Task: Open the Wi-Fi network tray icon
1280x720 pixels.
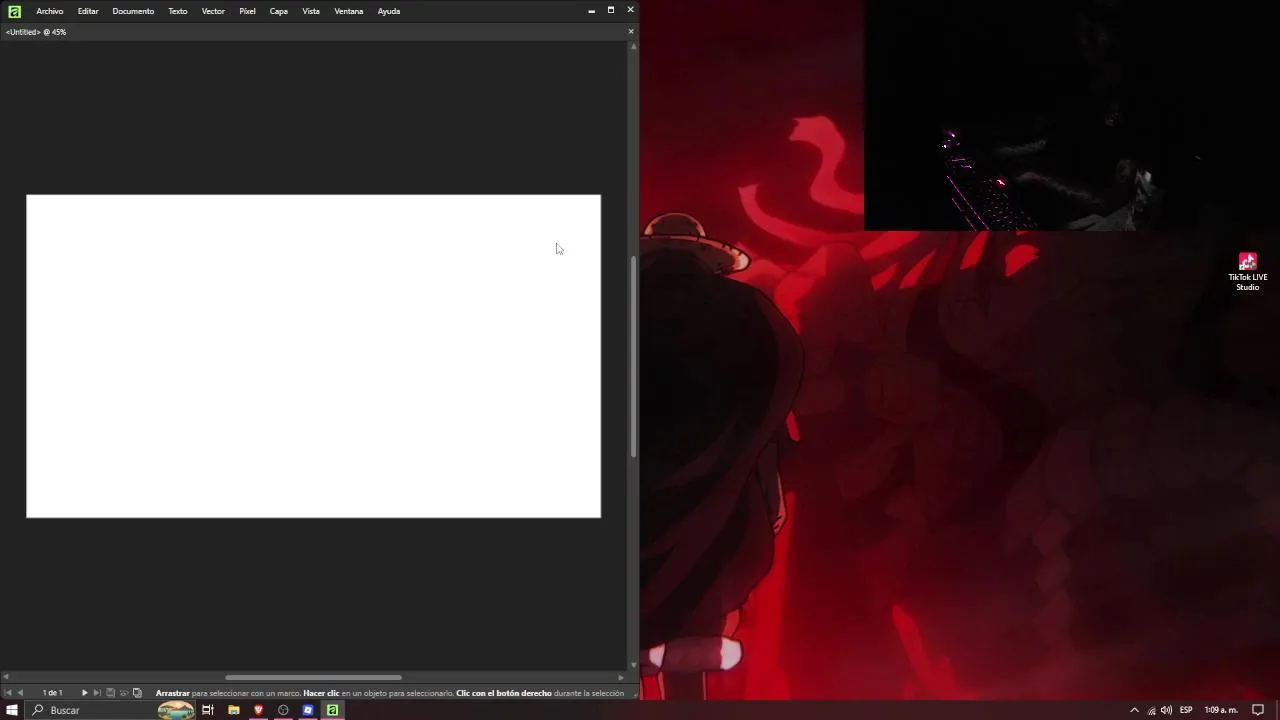Action: tap(1151, 710)
